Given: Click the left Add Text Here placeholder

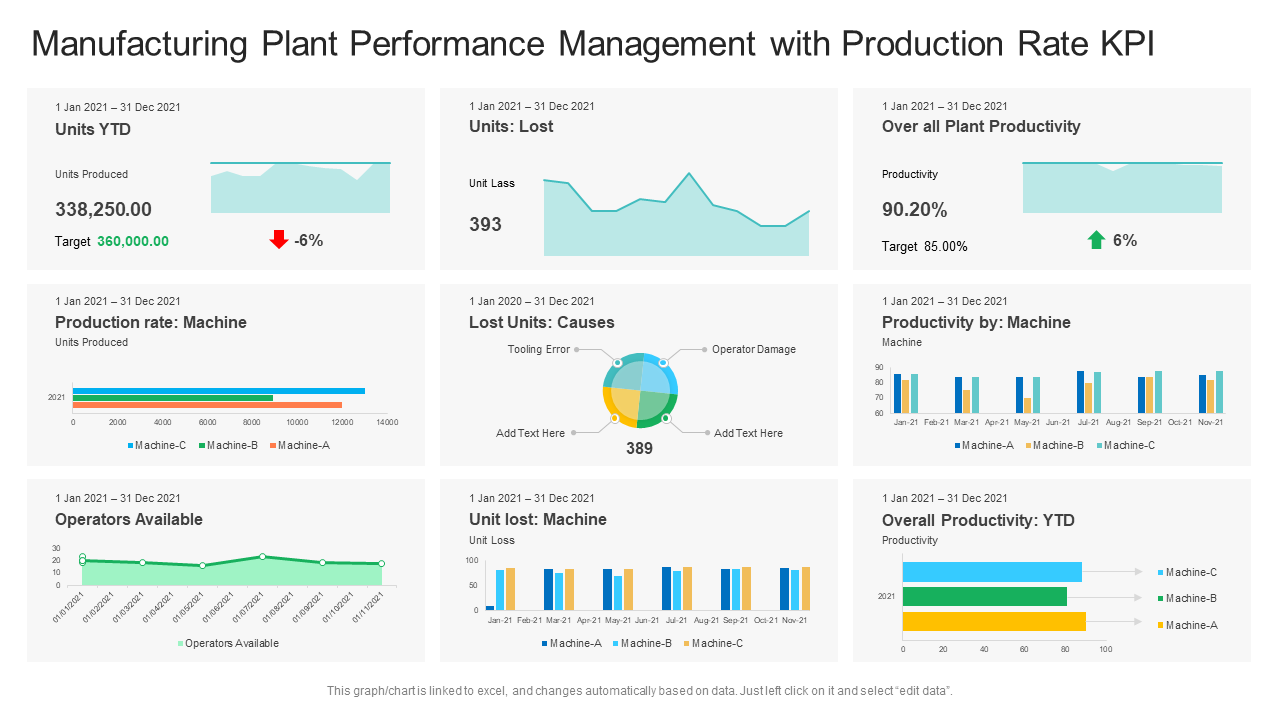Looking at the screenshot, I should (x=531, y=433).
